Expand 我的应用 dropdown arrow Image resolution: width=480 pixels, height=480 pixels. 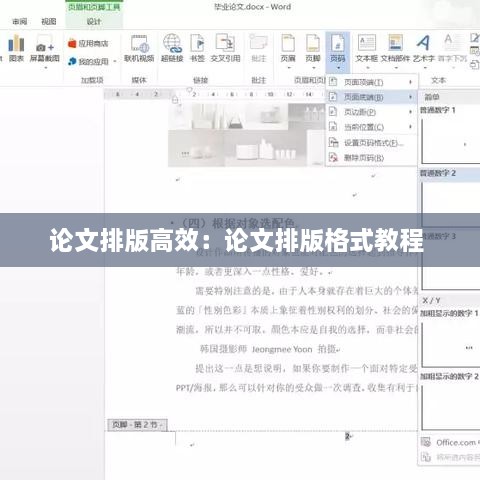click(115, 61)
